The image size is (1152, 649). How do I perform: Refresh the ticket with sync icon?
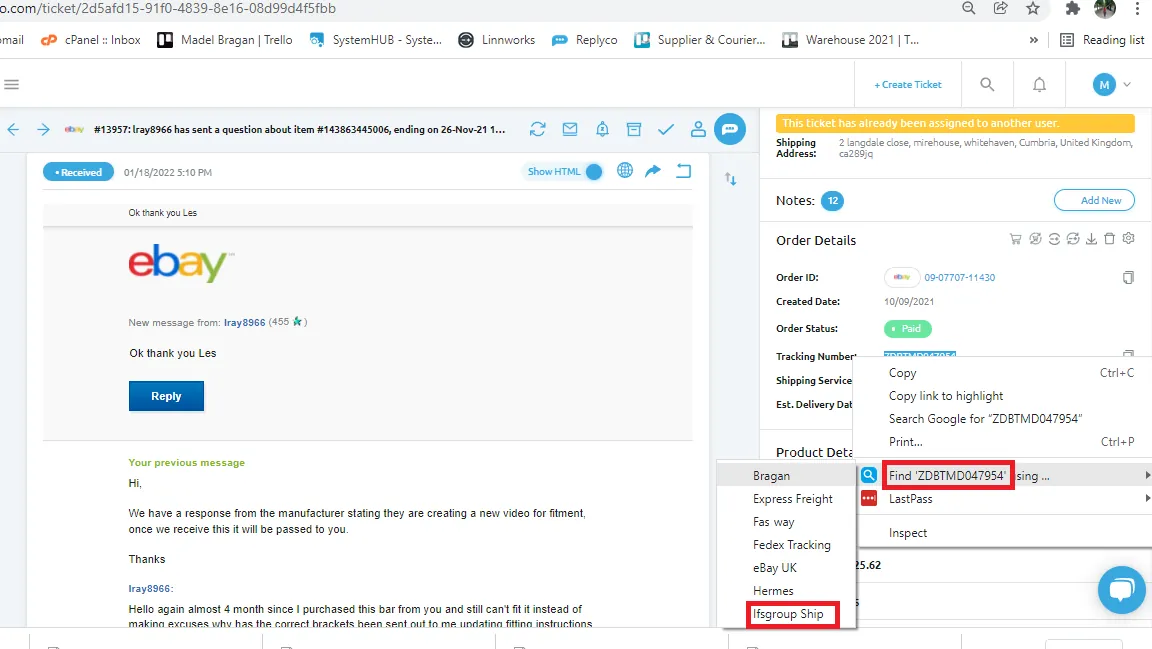click(537, 129)
